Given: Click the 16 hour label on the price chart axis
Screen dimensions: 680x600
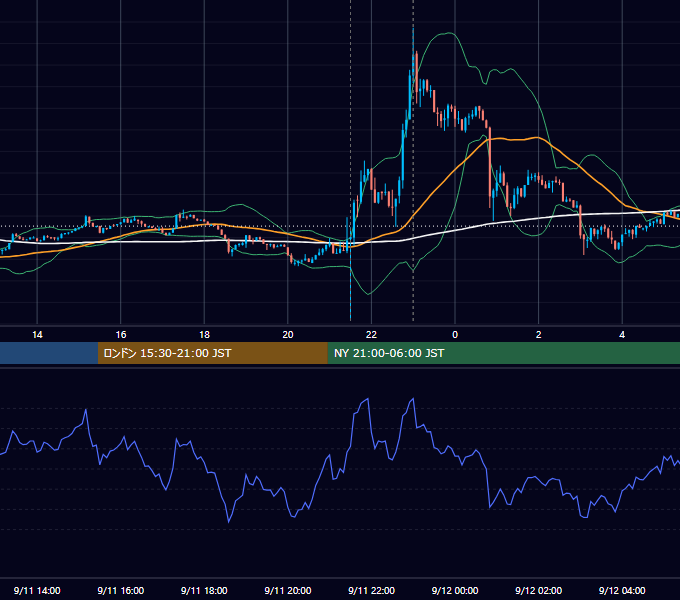Looking at the screenshot, I should 121,335.
